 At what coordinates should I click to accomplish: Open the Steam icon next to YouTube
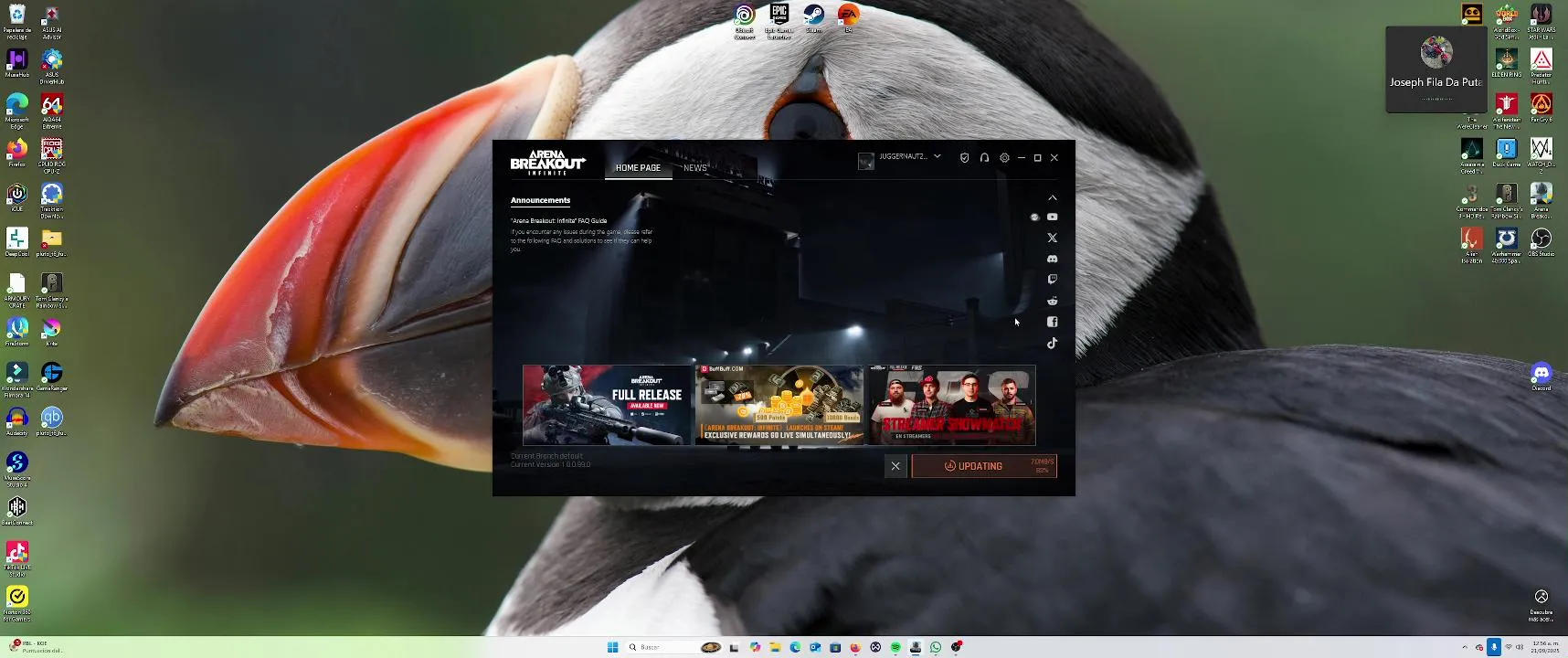(x=1034, y=217)
